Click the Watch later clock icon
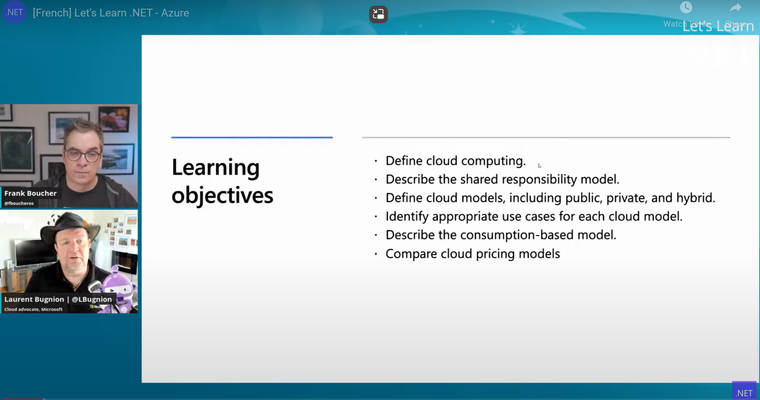 click(x=686, y=8)
